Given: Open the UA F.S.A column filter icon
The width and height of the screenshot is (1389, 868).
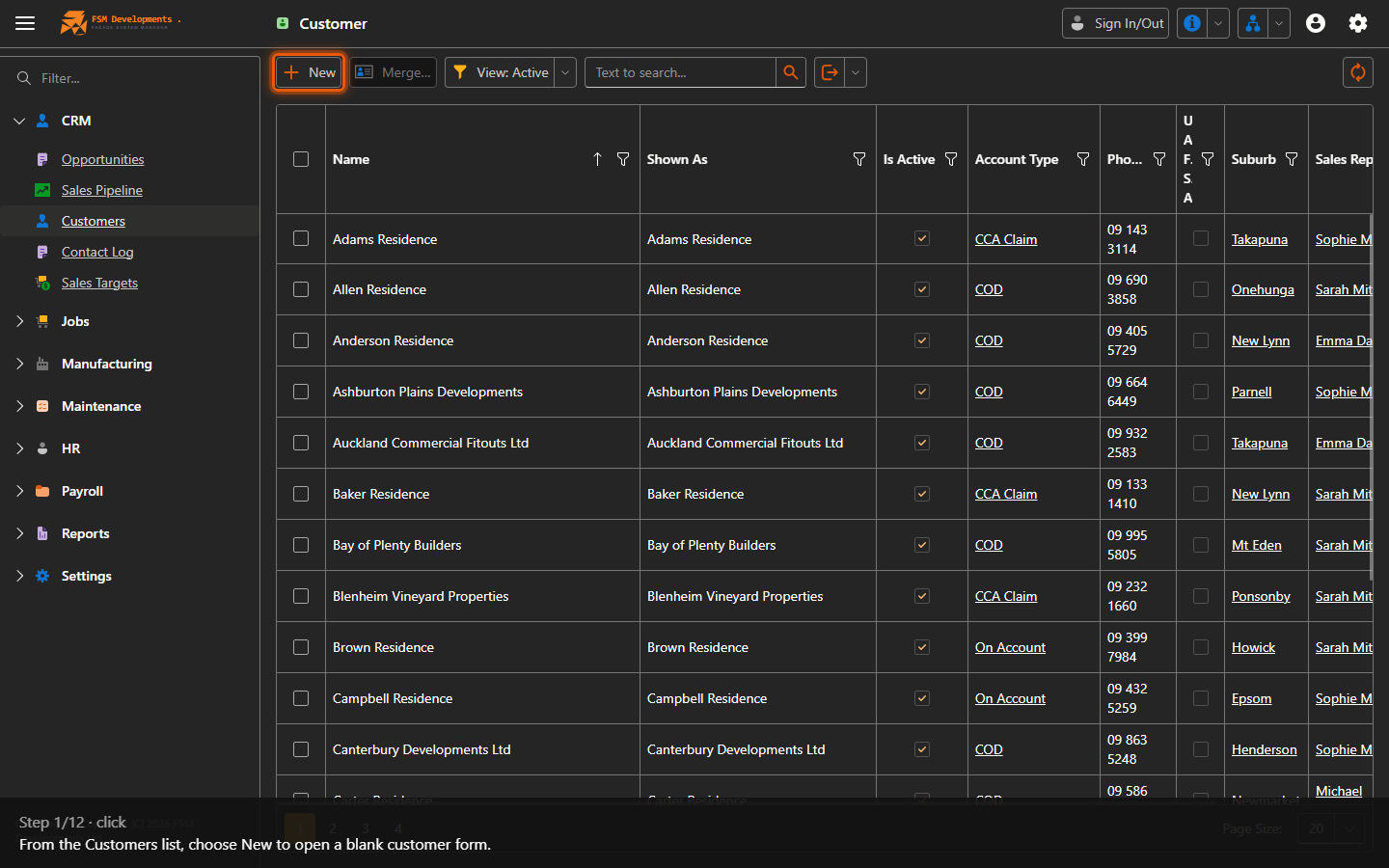Looking at the screenshot, I should point(1208,159).
